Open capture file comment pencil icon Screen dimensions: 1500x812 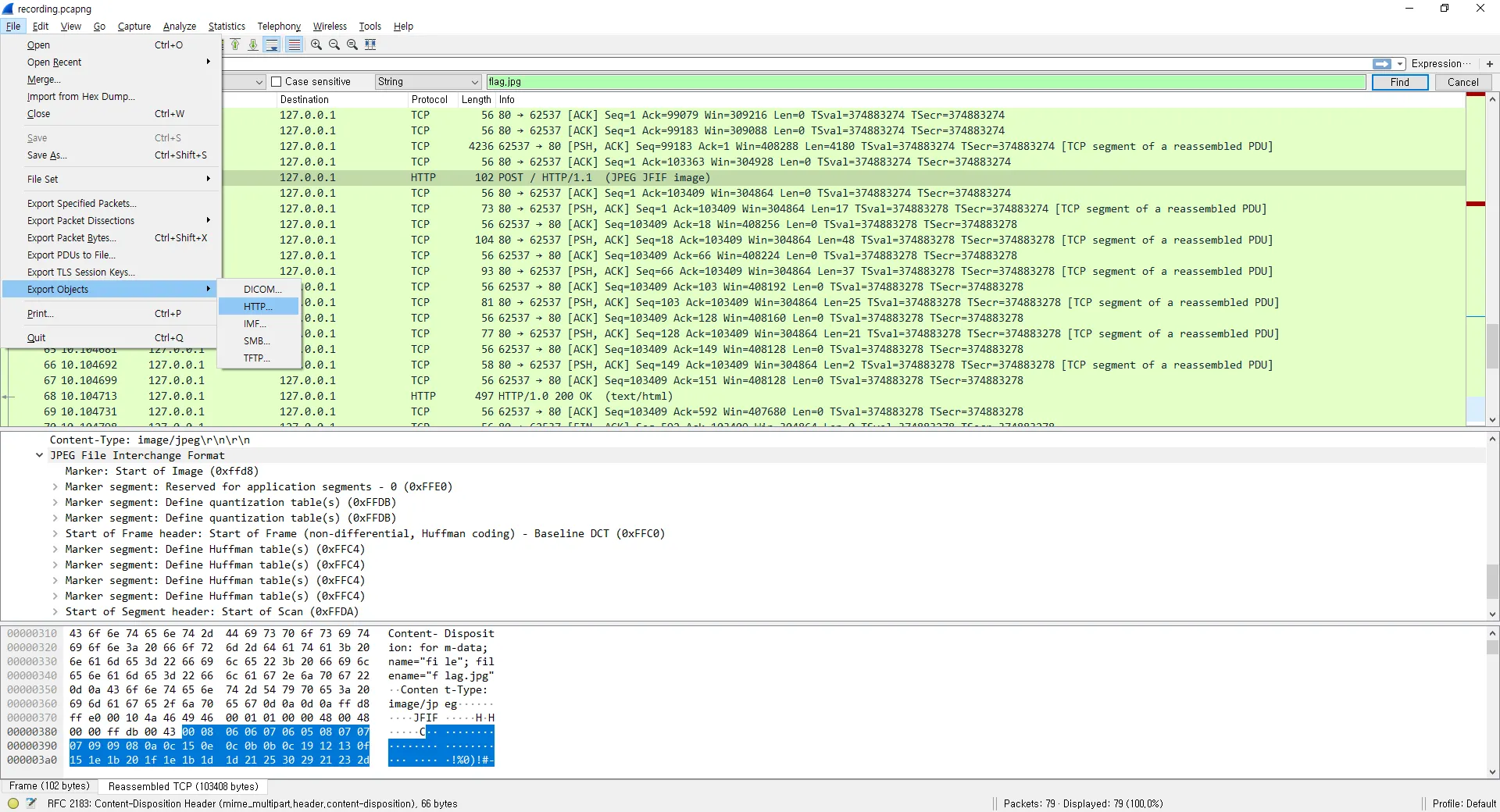[31, 803]
